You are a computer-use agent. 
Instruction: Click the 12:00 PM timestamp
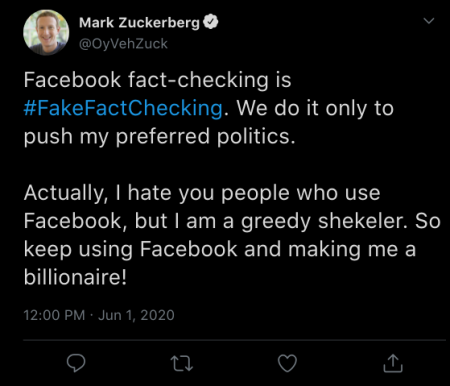coord(54,315)
